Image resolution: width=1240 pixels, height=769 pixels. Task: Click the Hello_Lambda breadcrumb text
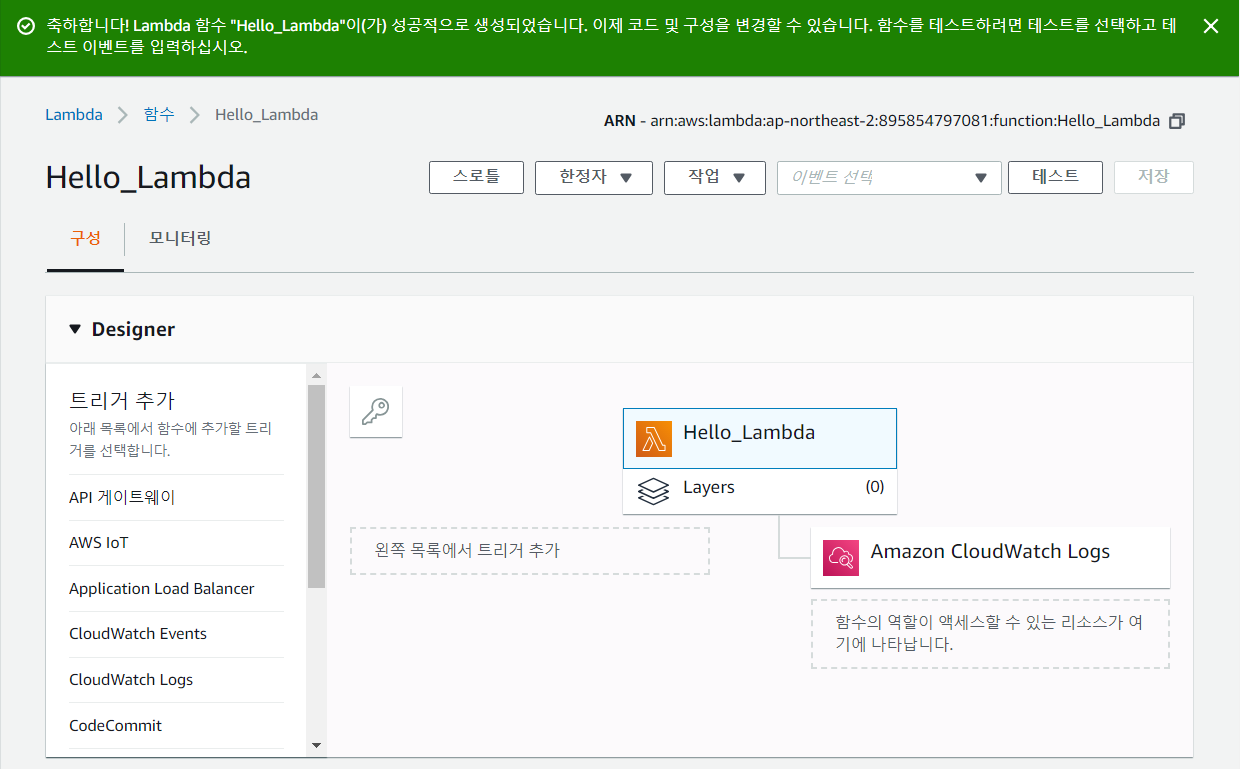[x=266, y=114]
